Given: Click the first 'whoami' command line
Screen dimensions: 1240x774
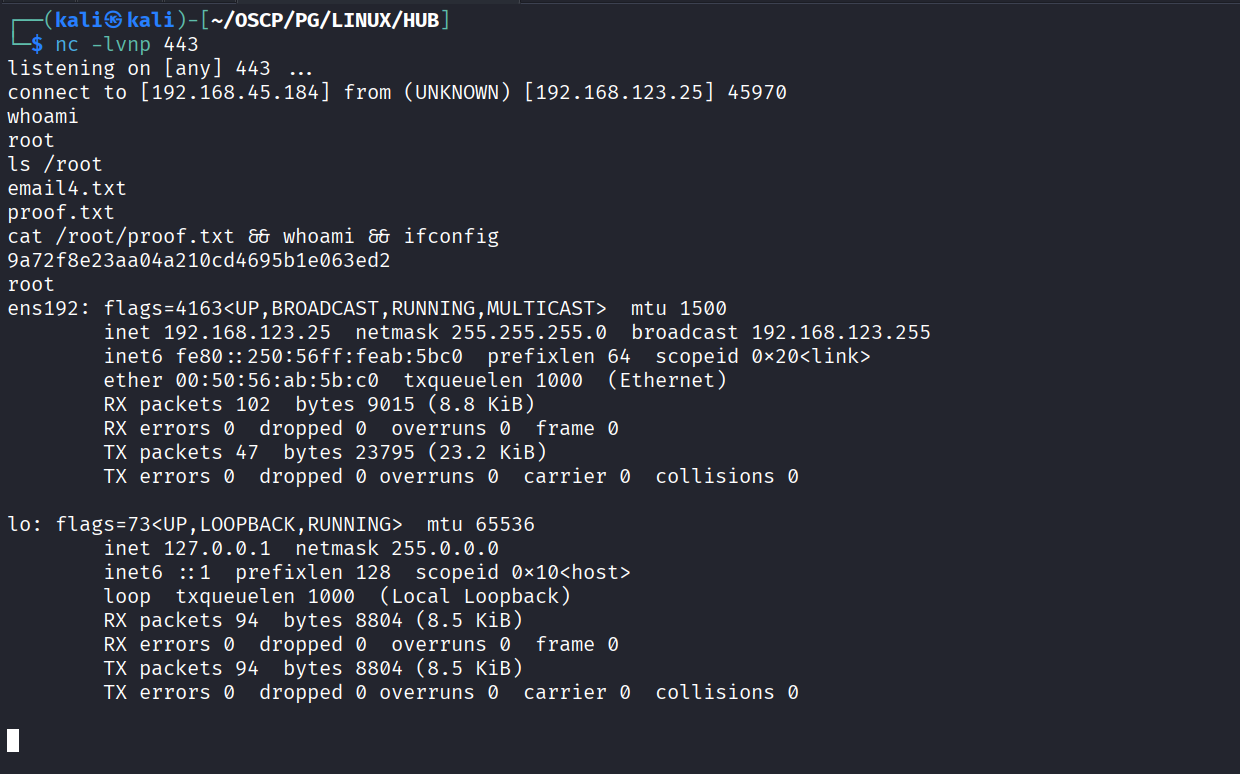Looking at the screenshot, I should click(43, 116).
